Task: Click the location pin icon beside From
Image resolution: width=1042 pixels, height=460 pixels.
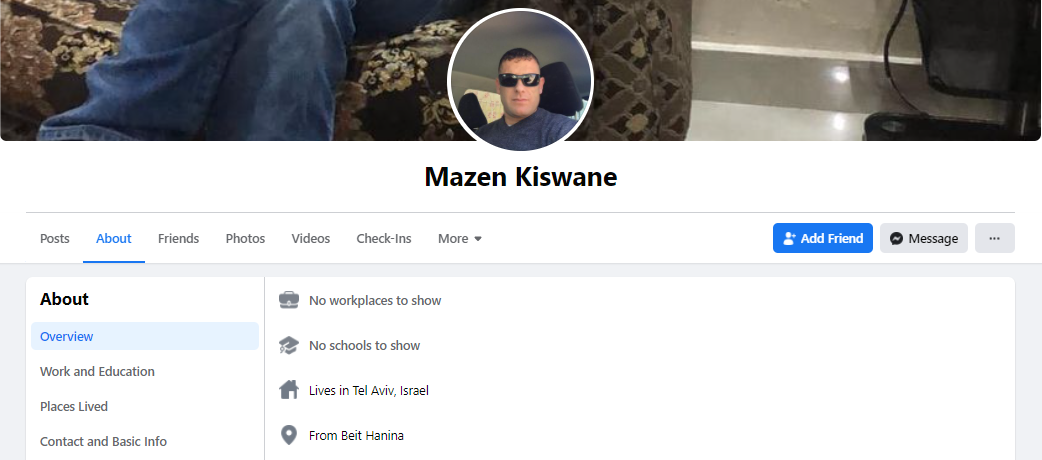Action: 288,435
